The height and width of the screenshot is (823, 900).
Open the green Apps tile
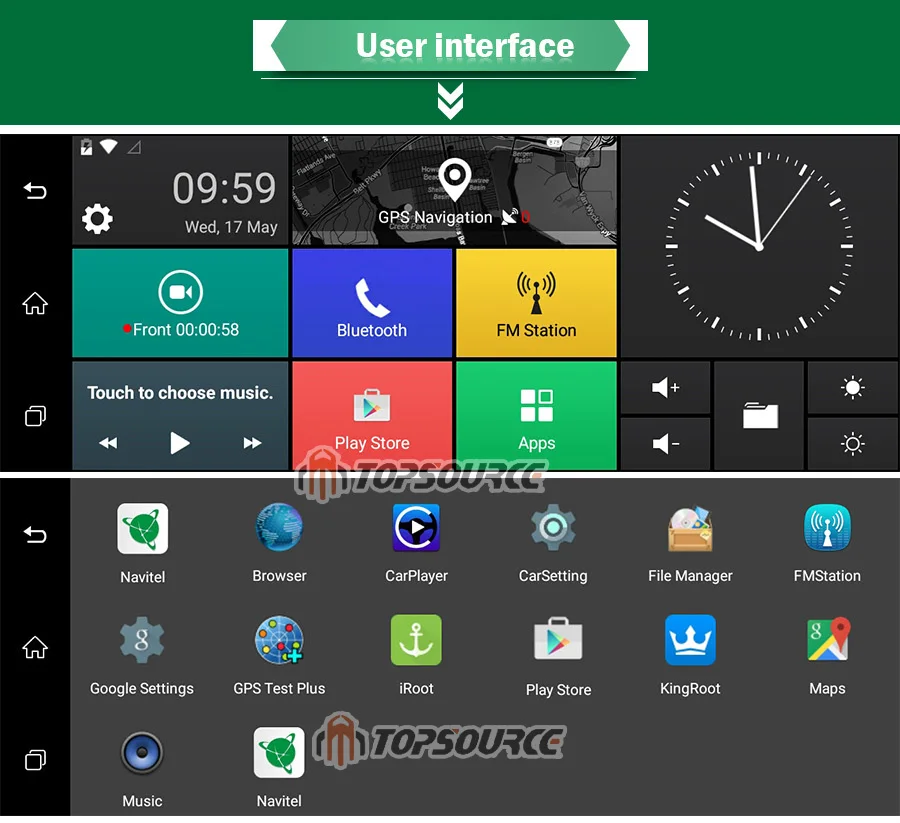(536, 416)
